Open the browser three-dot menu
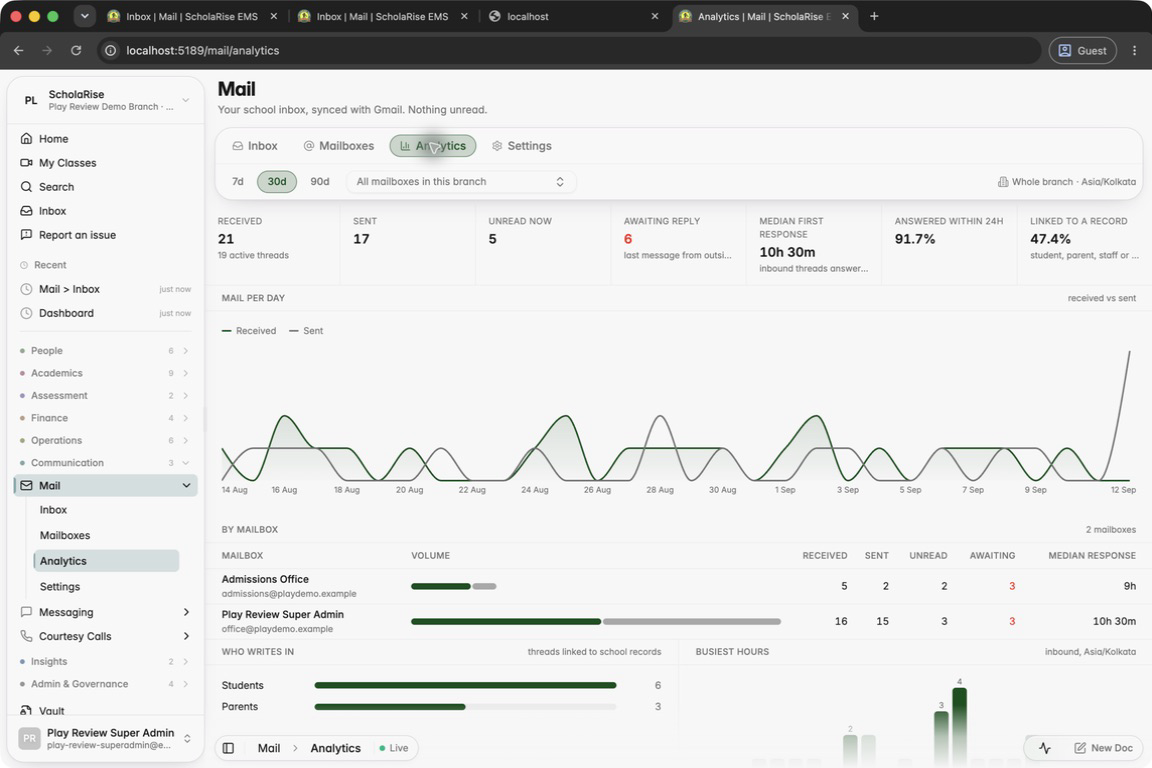 click(x=1134, y=50)
